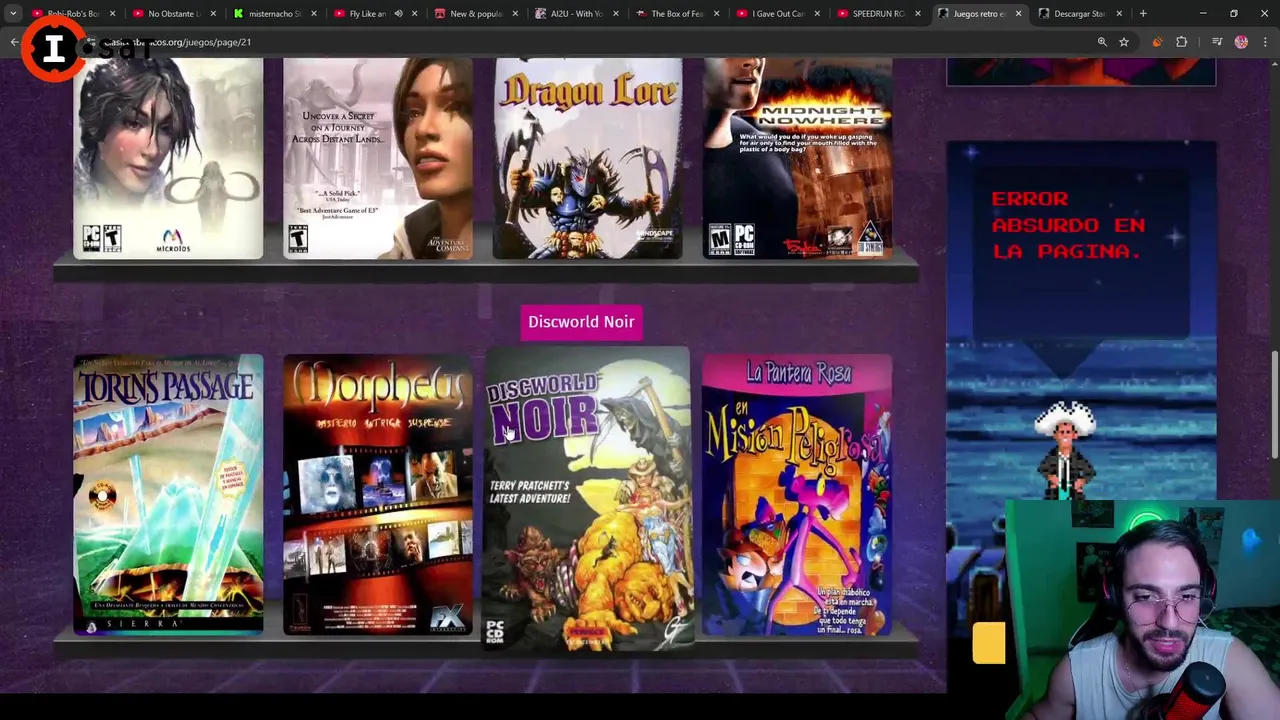Switch to the 'New & popular' tab
Viewport: 1280px width, 720px height.
pyautogui.click(x=475, y=14)
